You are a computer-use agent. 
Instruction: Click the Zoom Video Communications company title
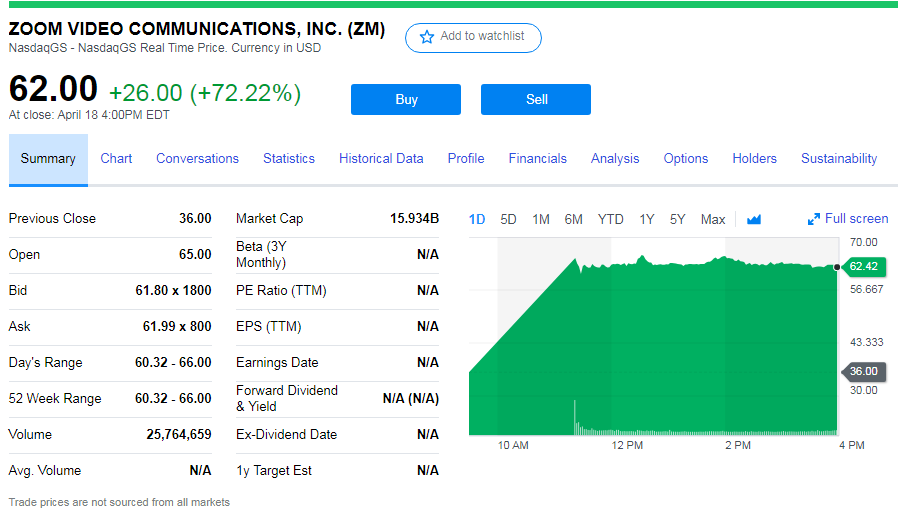click(x=197, y=29)
